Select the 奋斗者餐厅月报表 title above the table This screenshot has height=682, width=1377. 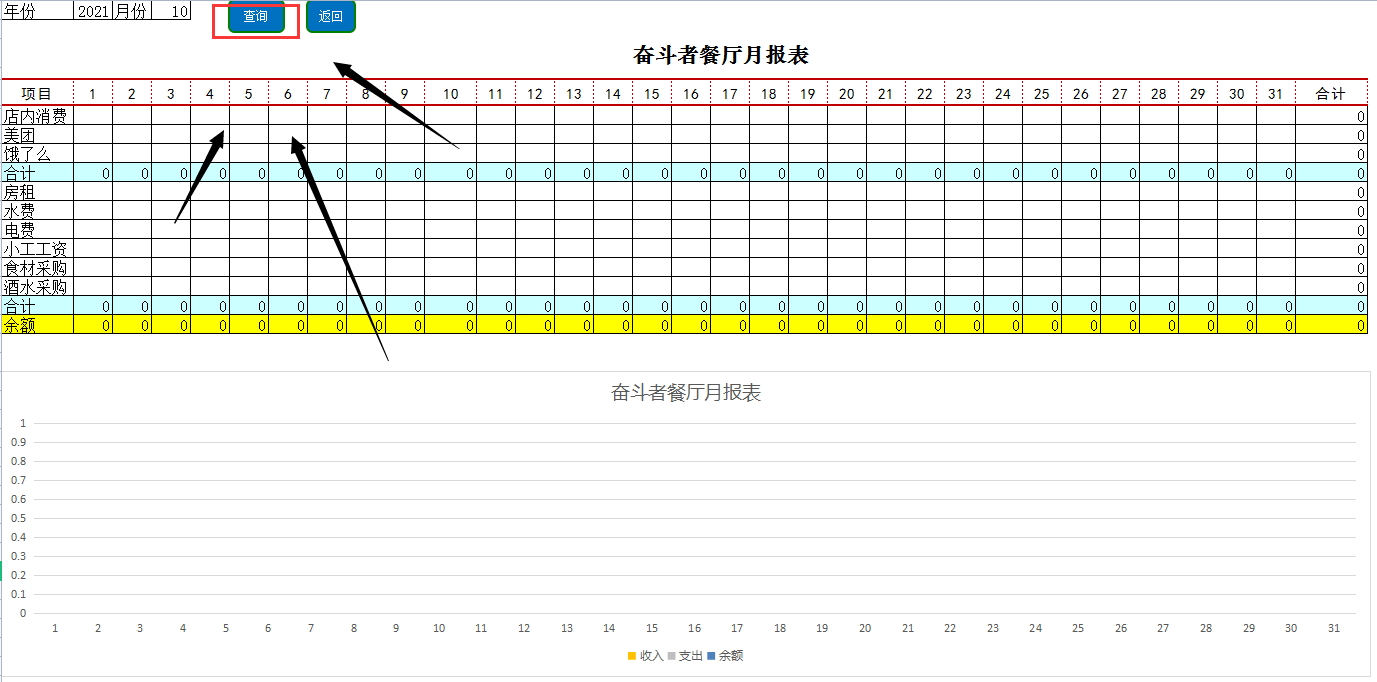click(x=720, y=55)
